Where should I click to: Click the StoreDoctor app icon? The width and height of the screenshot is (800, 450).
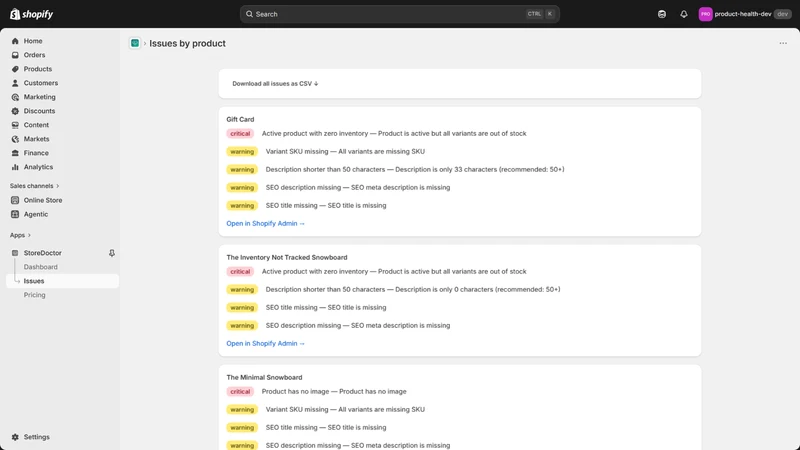coord(15,253)
